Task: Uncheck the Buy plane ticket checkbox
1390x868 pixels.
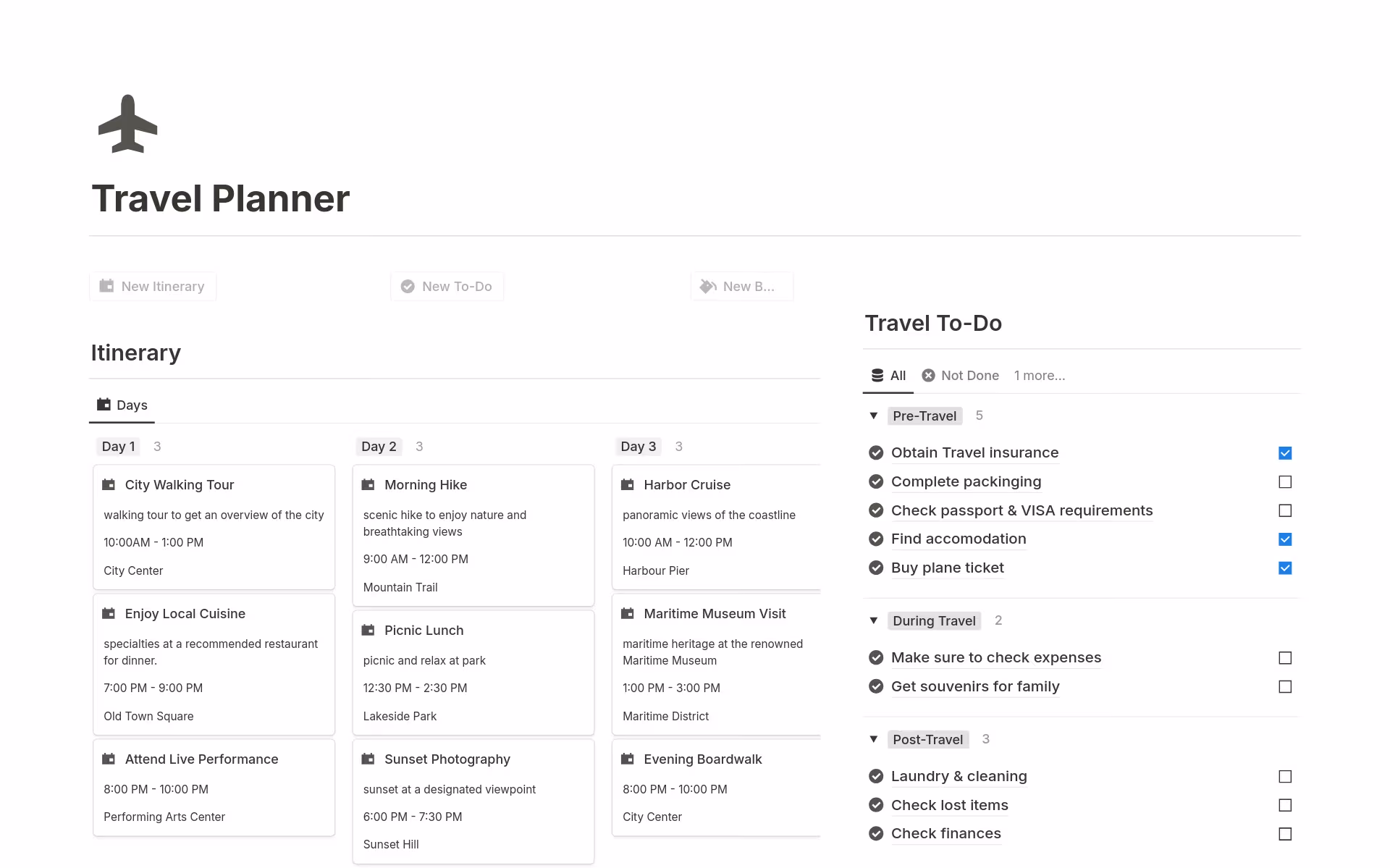Action: (x=1285, y=568)
